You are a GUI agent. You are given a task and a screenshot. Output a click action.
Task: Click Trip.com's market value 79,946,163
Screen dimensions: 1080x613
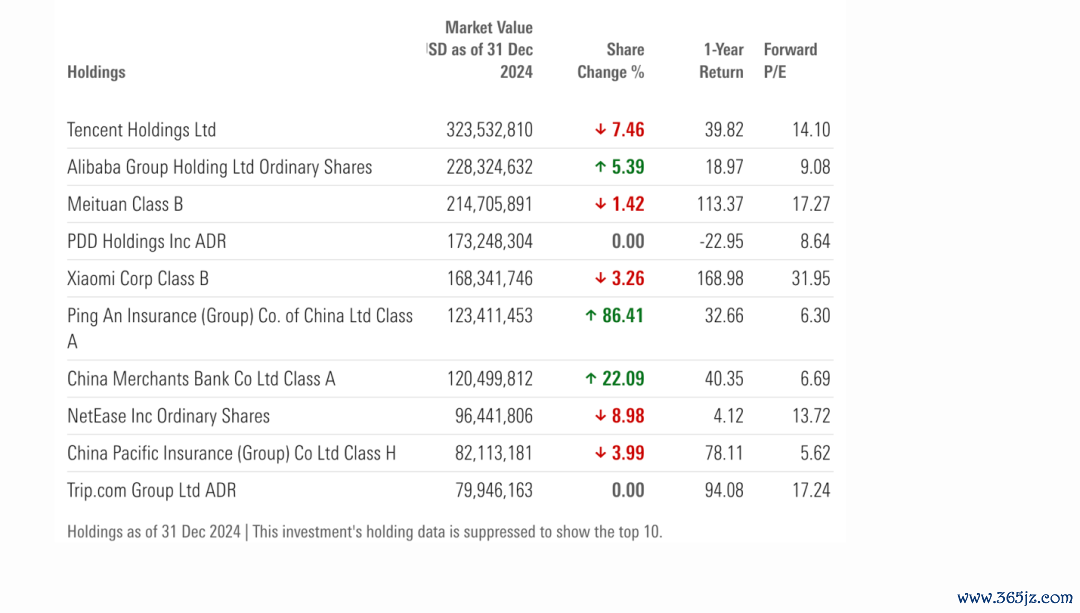tap(493, 490)
